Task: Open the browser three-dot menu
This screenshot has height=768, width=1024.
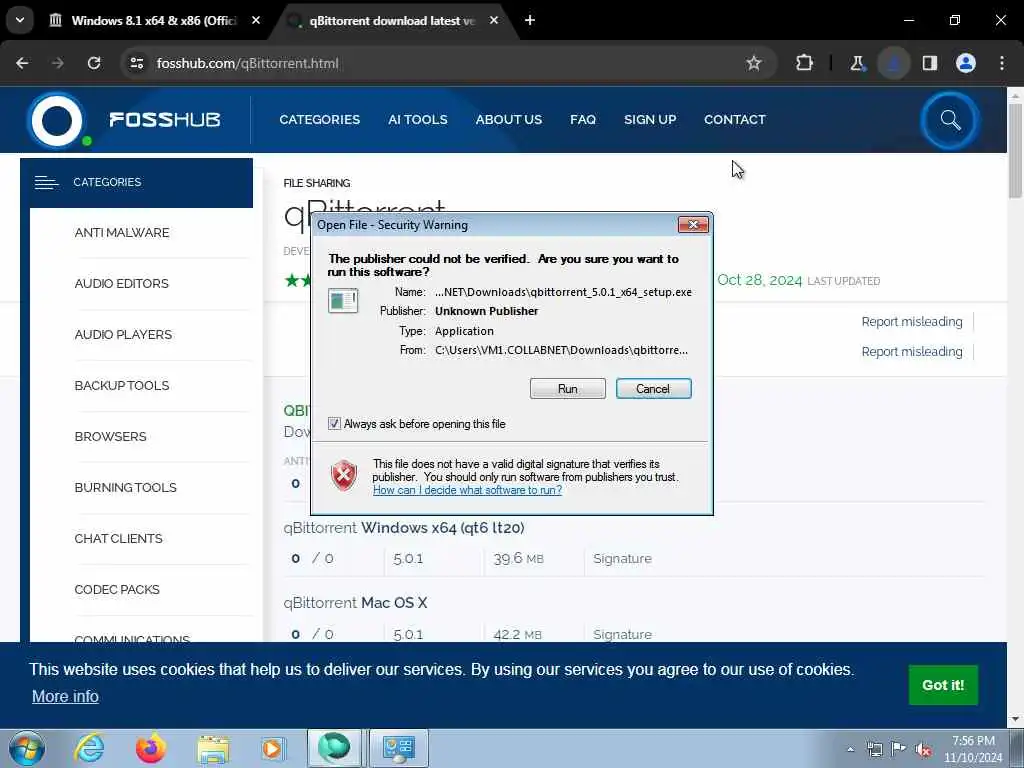Action: [x=1002, y=63]
